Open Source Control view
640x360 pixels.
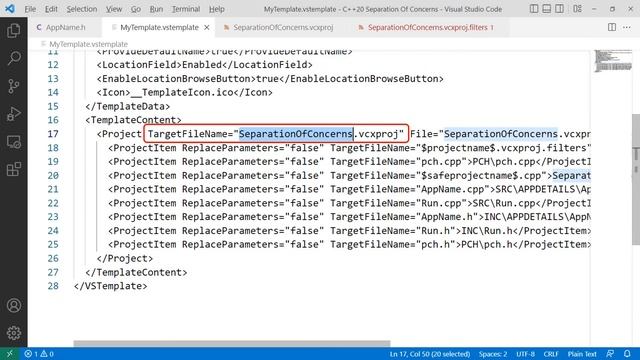tap(13, 86)
